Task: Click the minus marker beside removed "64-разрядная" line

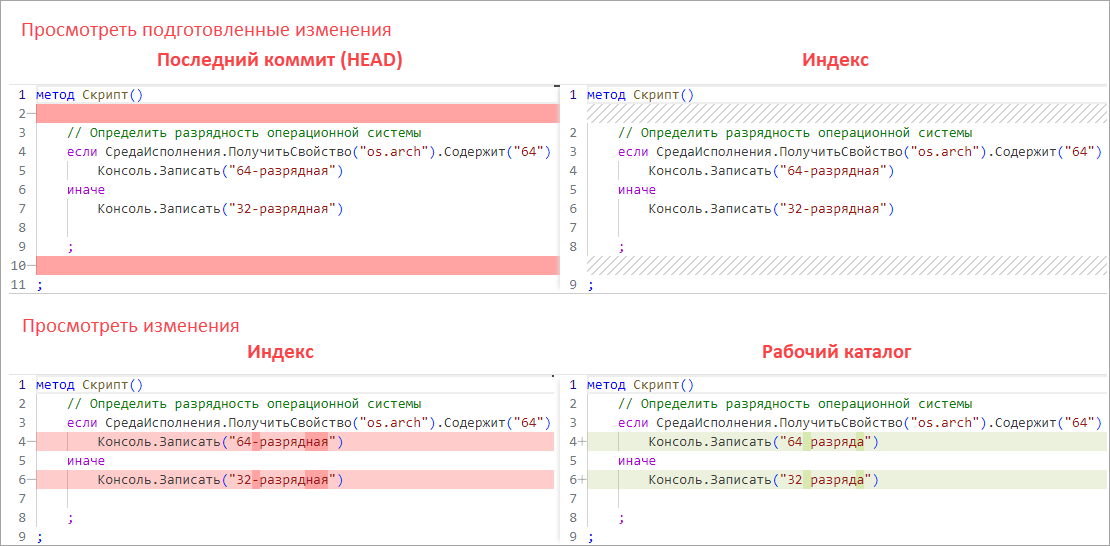Action: coord(29,442)
